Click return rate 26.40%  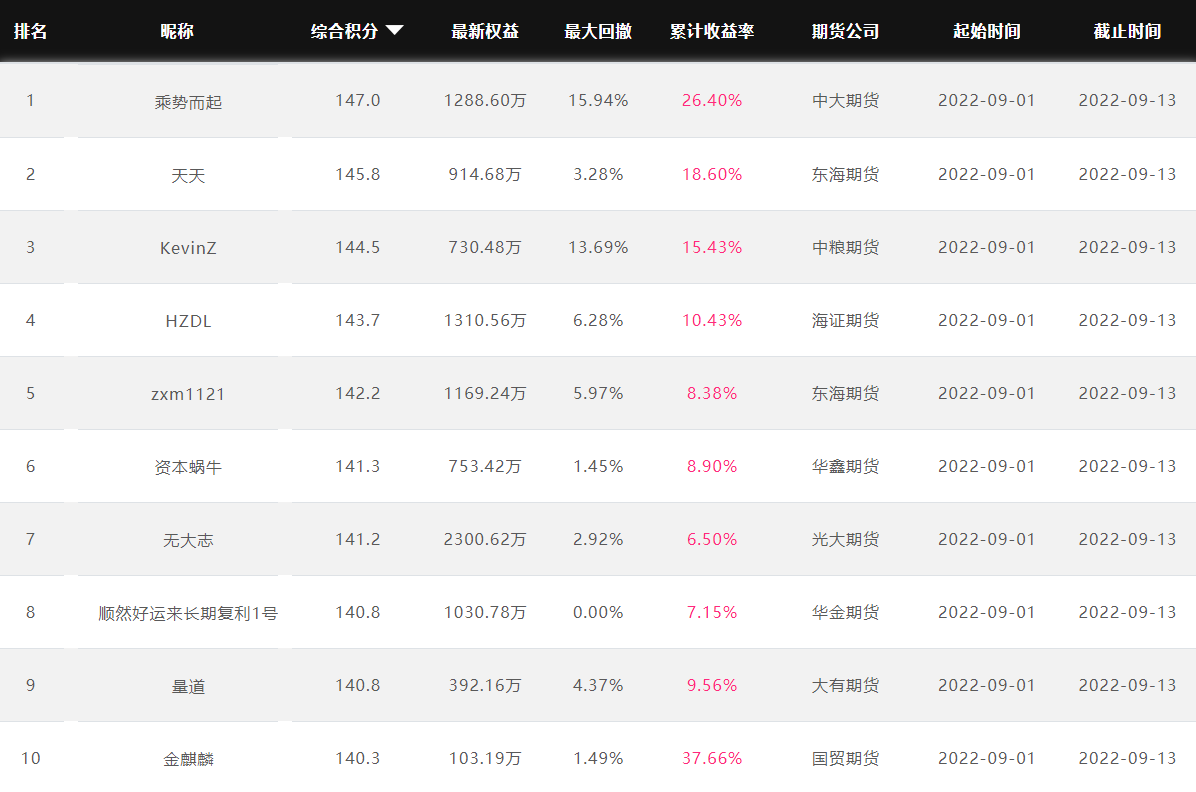[712, 101]
